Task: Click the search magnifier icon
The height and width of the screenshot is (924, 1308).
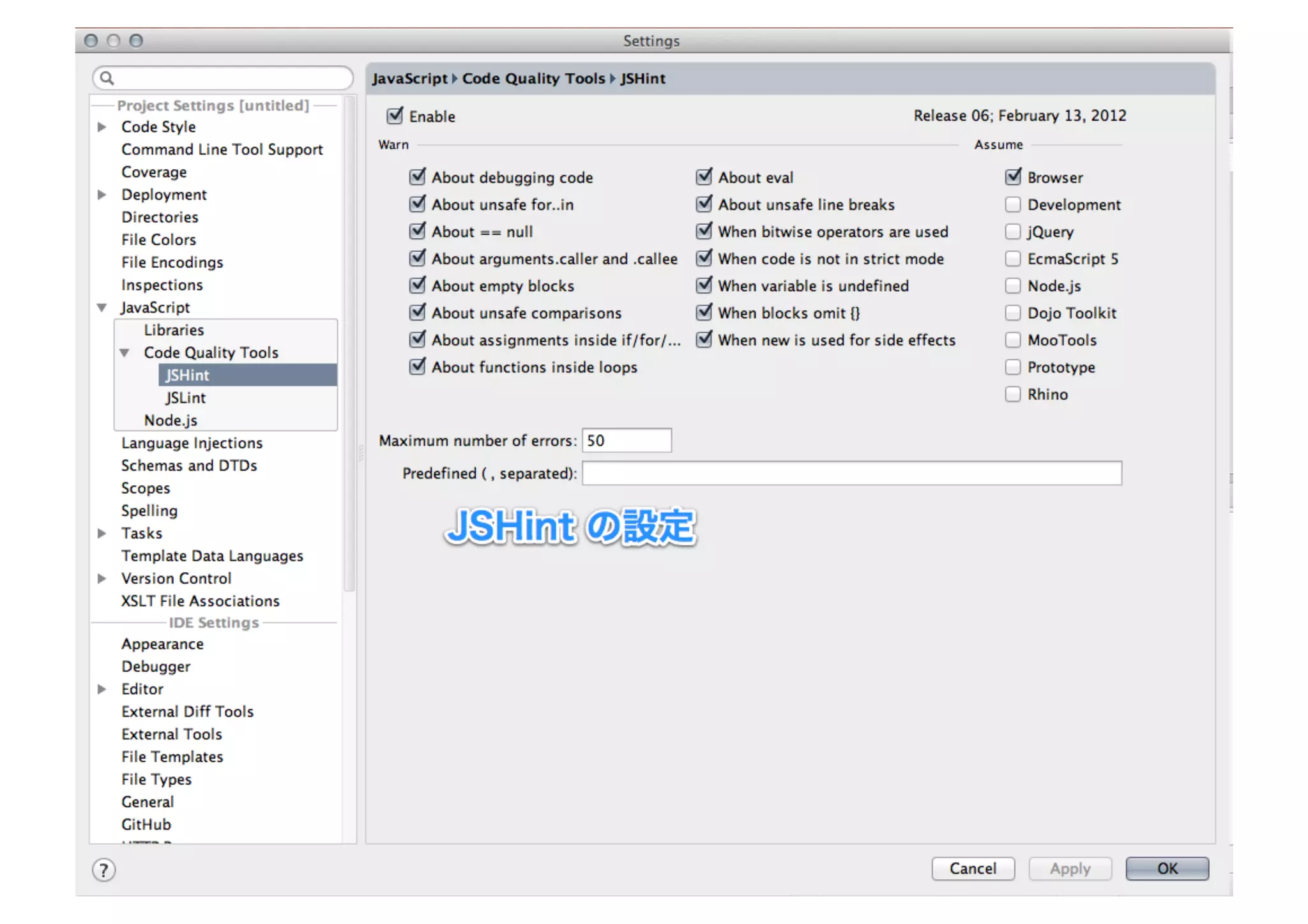Action: click(107, 78)
